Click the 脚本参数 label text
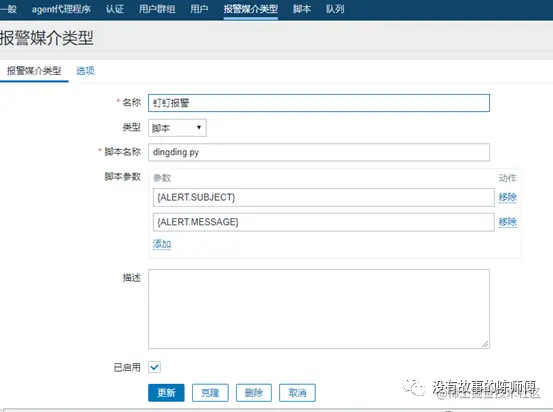The image size is (553, 412). [122, 176]
